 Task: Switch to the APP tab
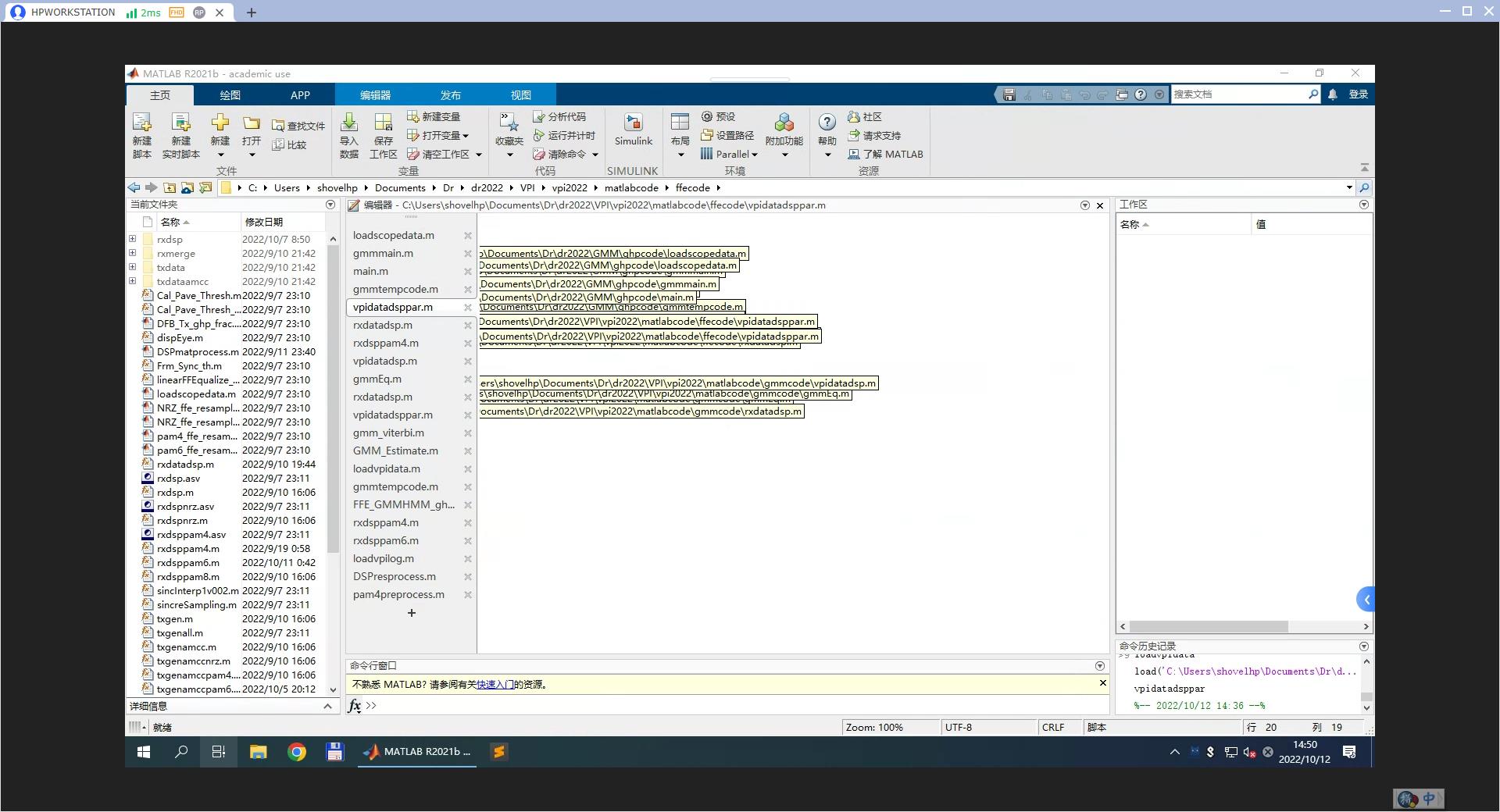(300, 94)
